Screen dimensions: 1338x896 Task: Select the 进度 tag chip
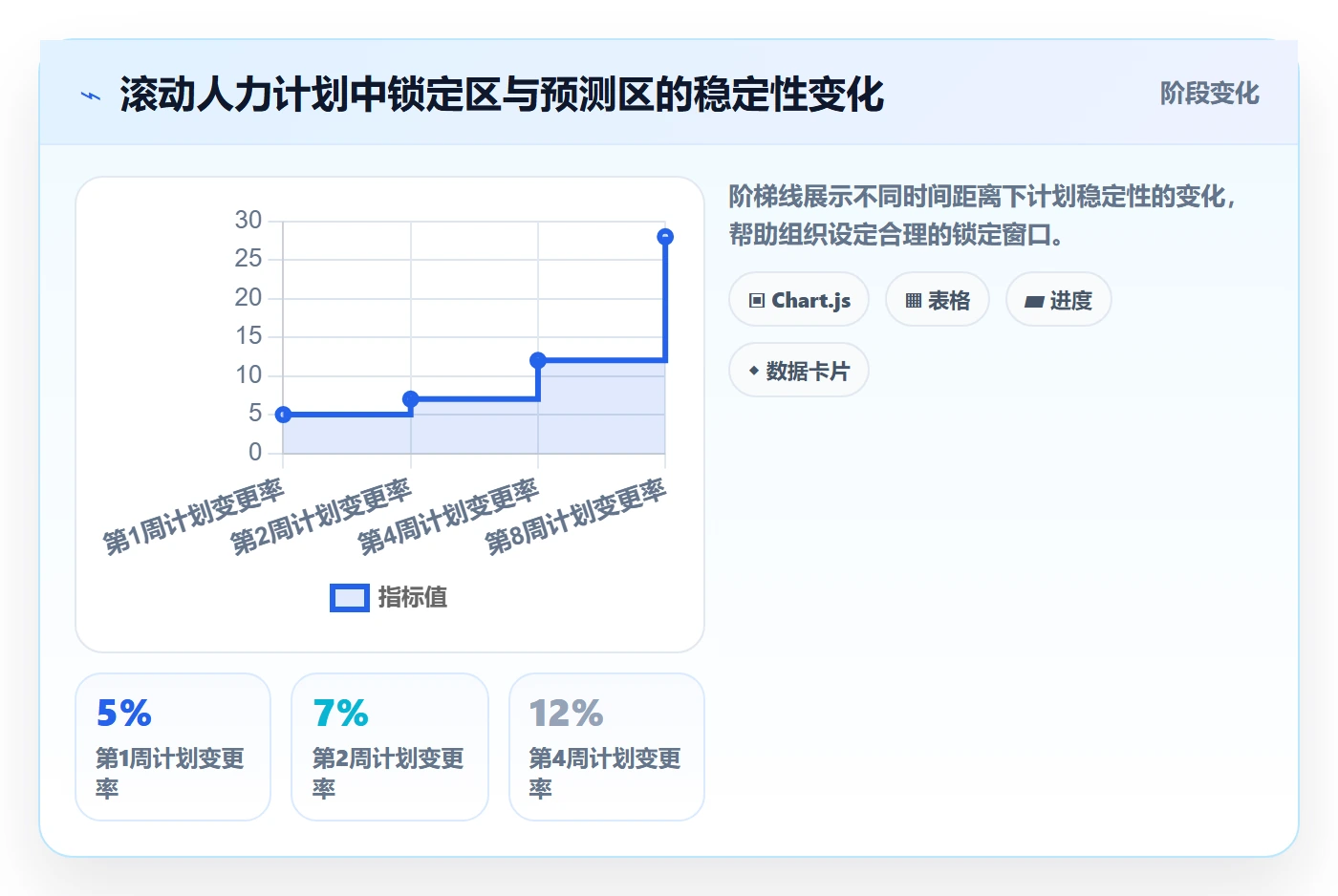pos(1058,300)
